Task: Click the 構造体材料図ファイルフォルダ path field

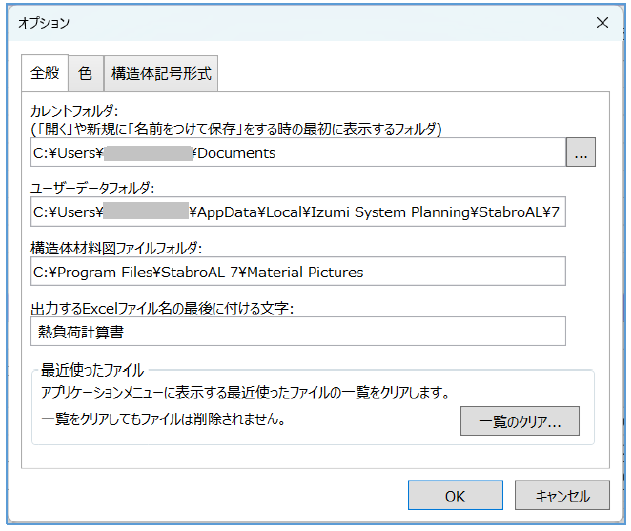Action: [x=298, y=271]
